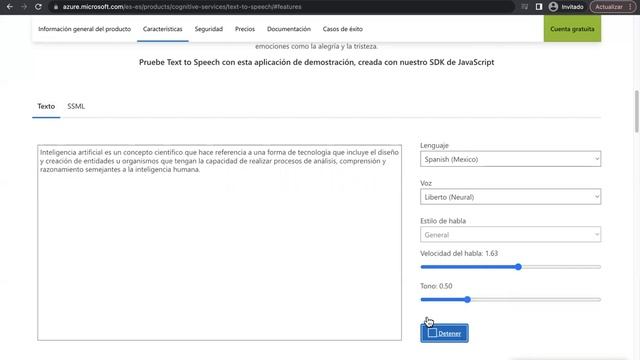Switch to the SSML tab
This screenshot has height=360, width=640.
click(x=76, y=106)
